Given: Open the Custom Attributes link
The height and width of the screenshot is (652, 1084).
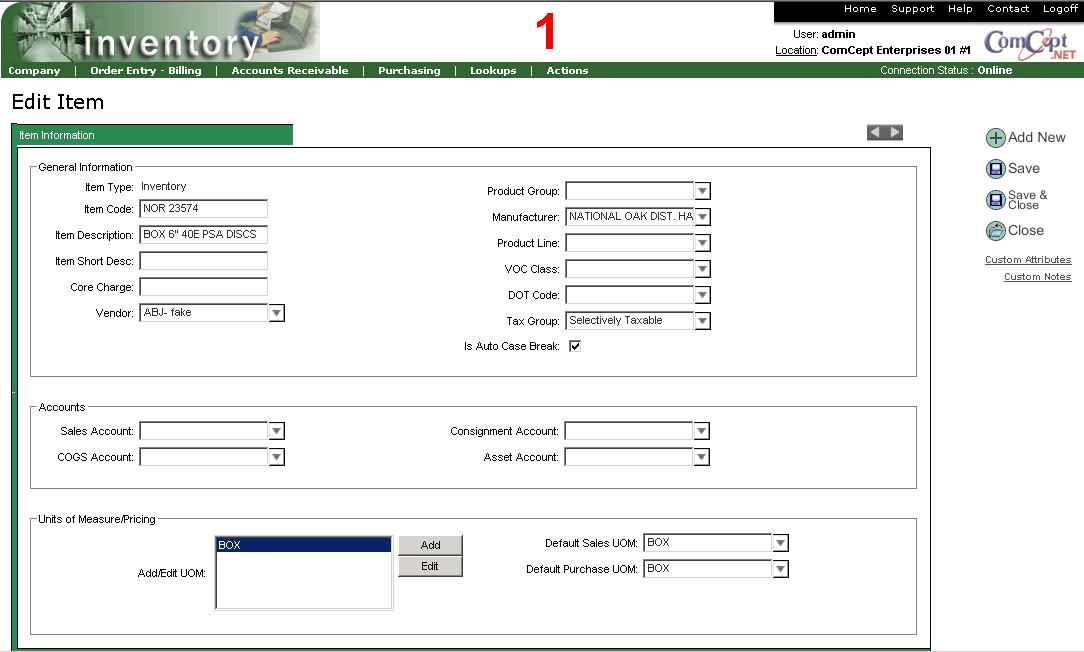Looking at the screenshot, I should (1027, 260).
